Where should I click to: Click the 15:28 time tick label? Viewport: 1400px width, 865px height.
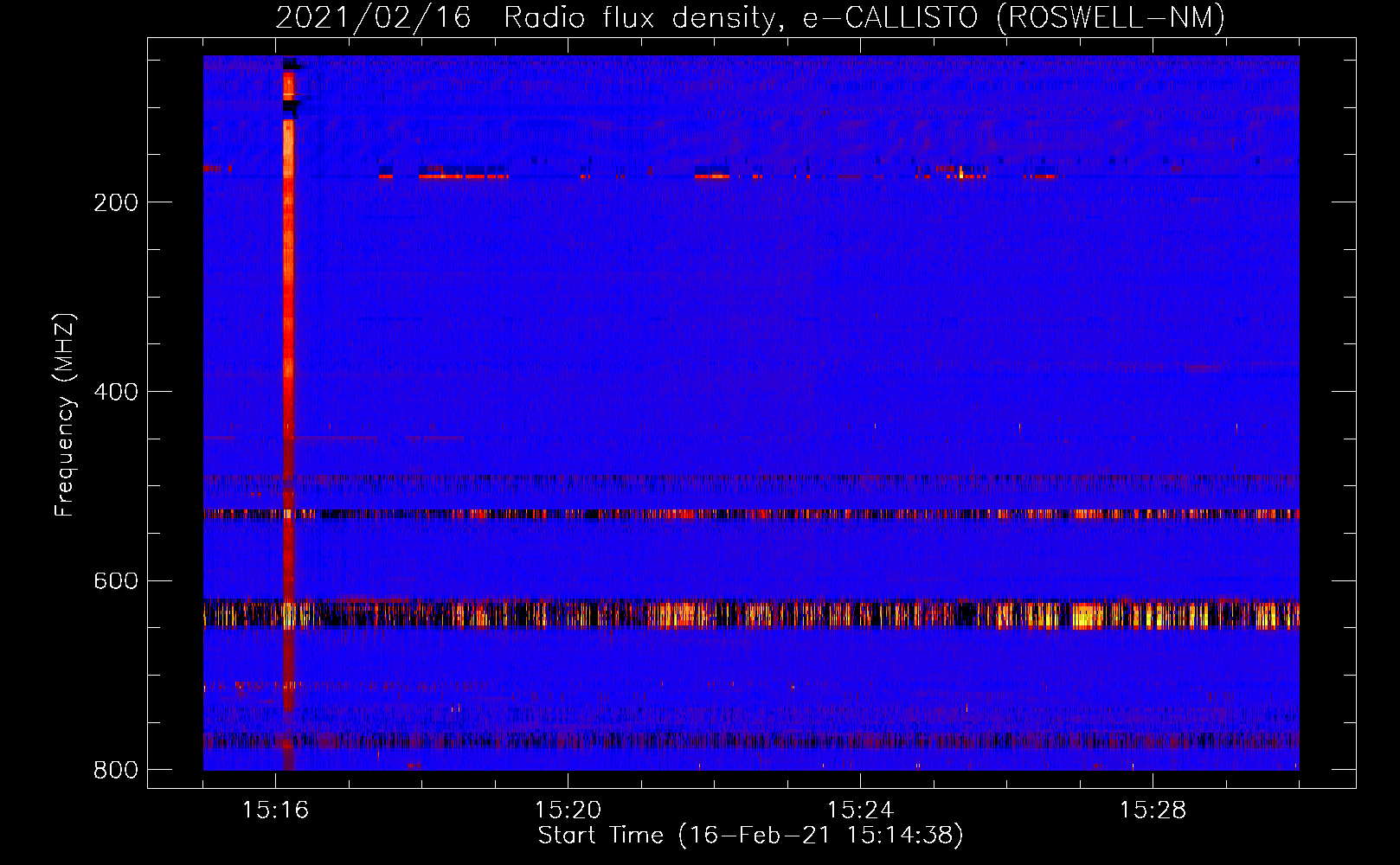tap(1153, 811)
